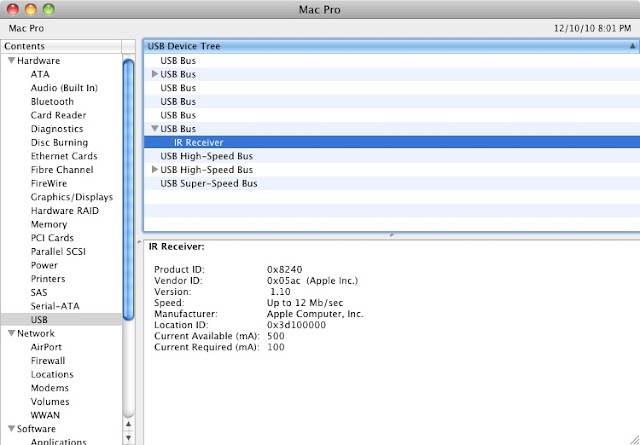This screenshot has width=640, height=445.
Task: Select Graphics/Displays in sidebar
Action: (x=71, y=197)
